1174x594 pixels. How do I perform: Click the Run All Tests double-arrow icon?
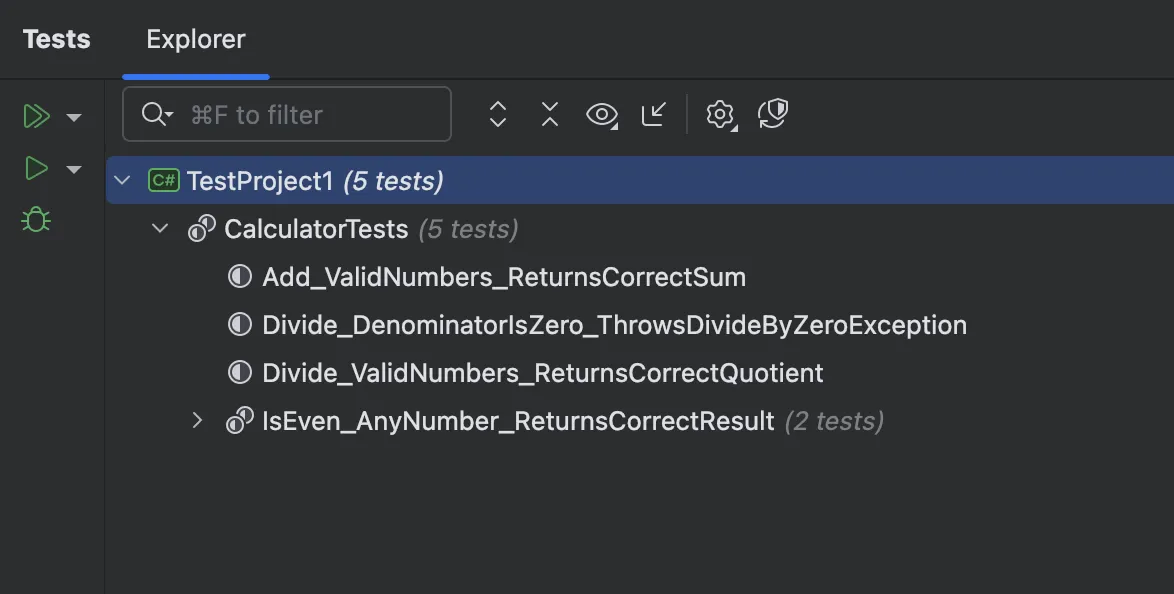pos(36,116)
